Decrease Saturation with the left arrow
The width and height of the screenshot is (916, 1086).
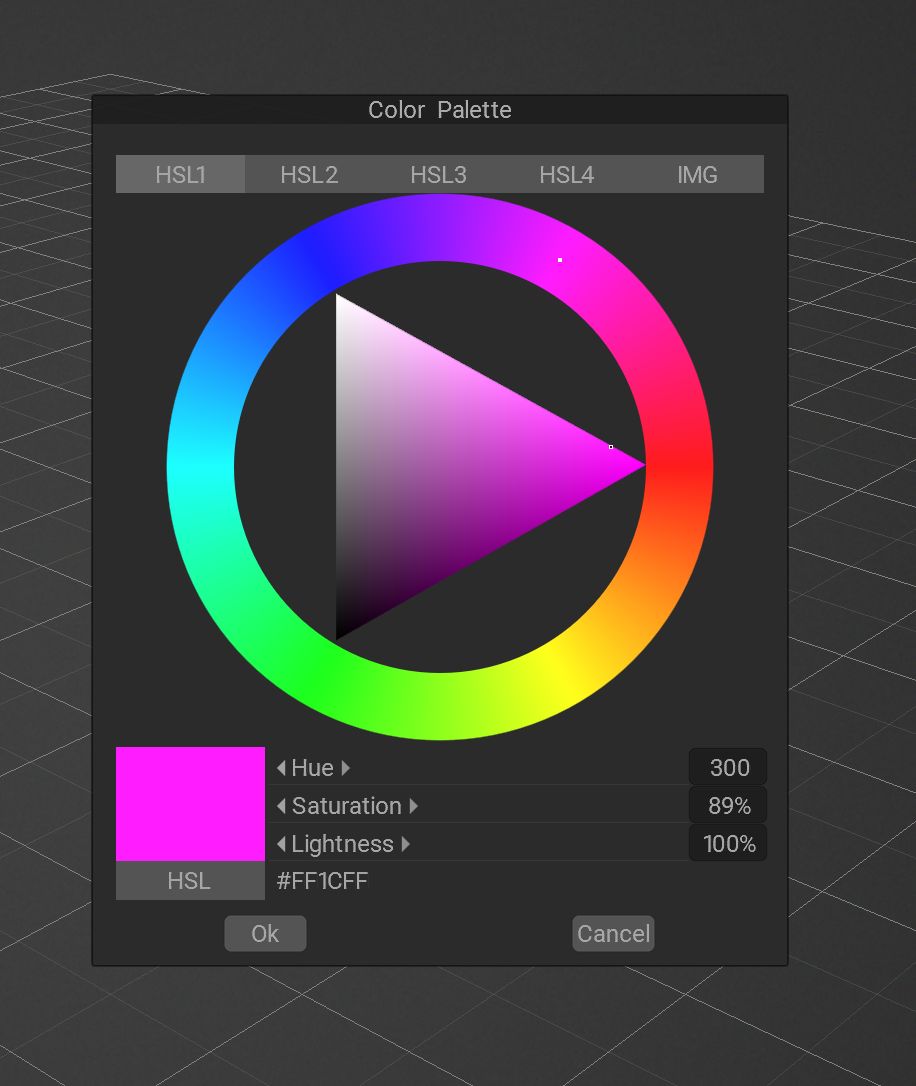click(x=281, y=806)
